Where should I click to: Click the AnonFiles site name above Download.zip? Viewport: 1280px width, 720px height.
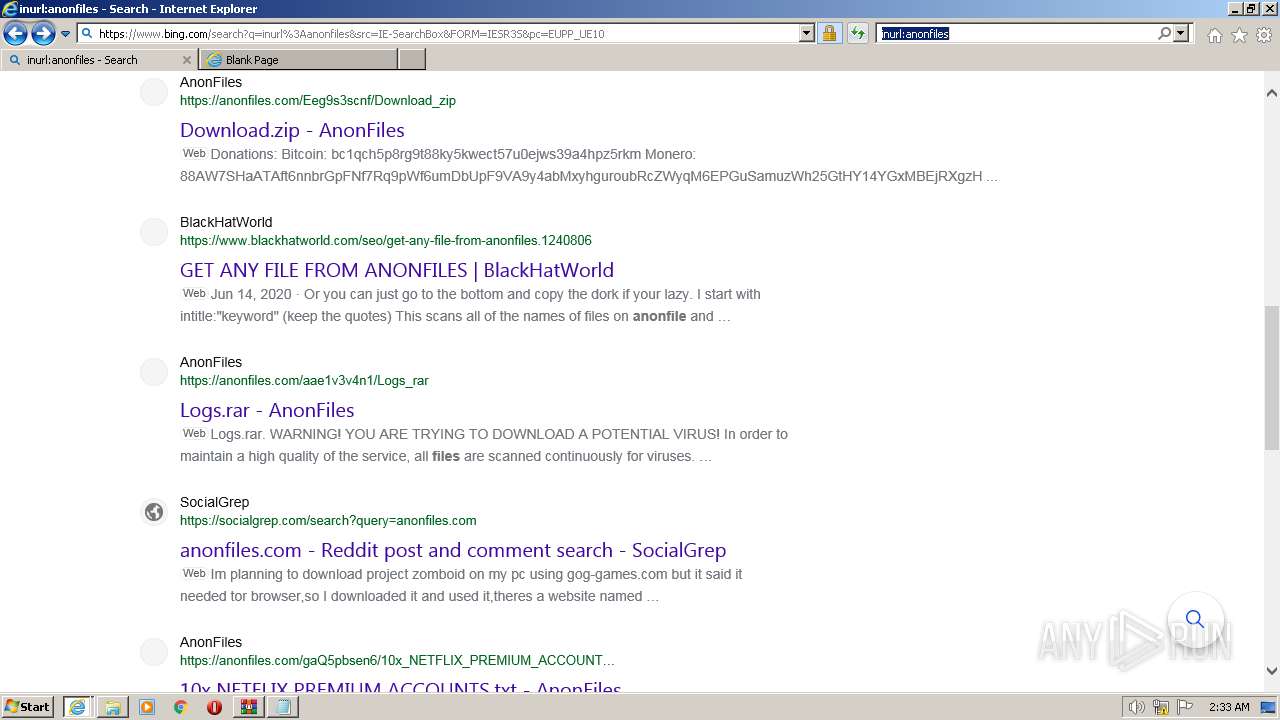click(x=211, y=82)
